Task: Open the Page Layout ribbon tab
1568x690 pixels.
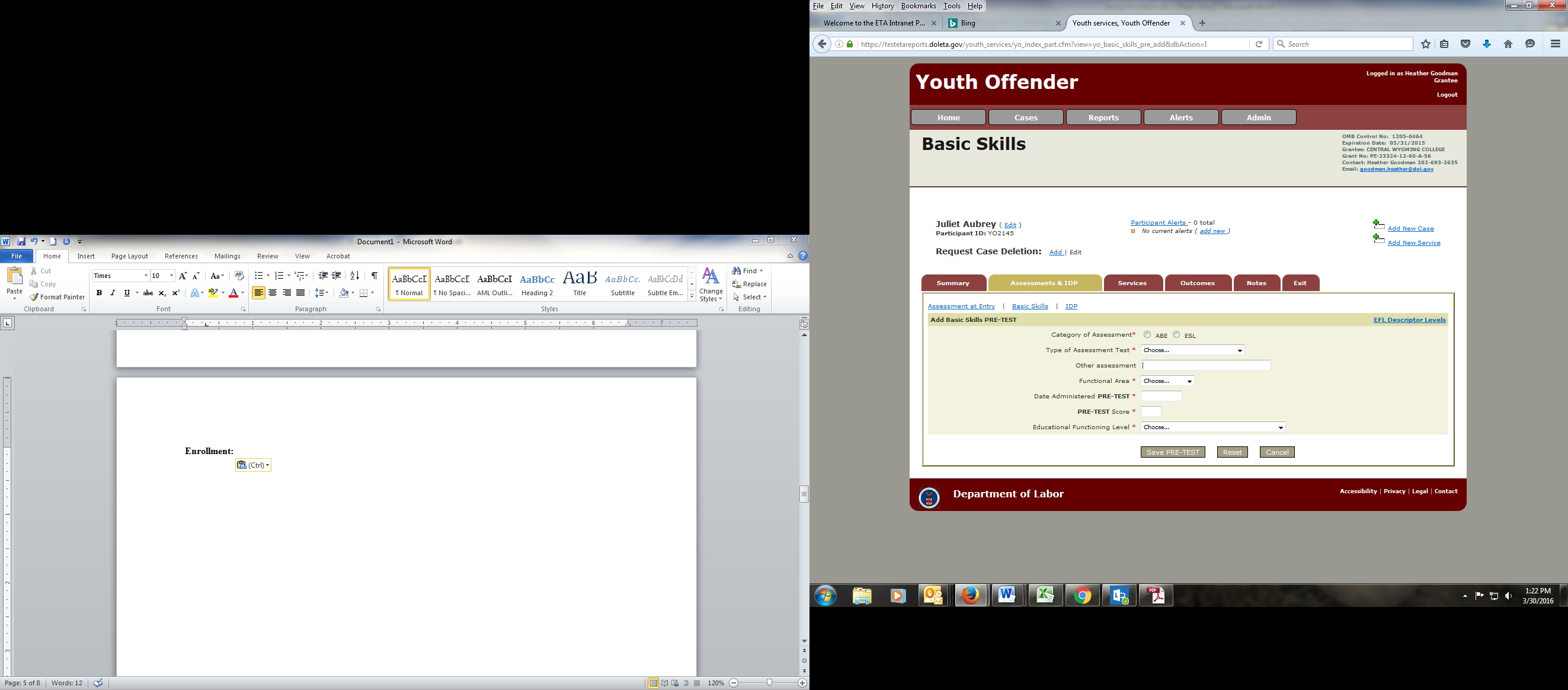Action: pos(130,257)
